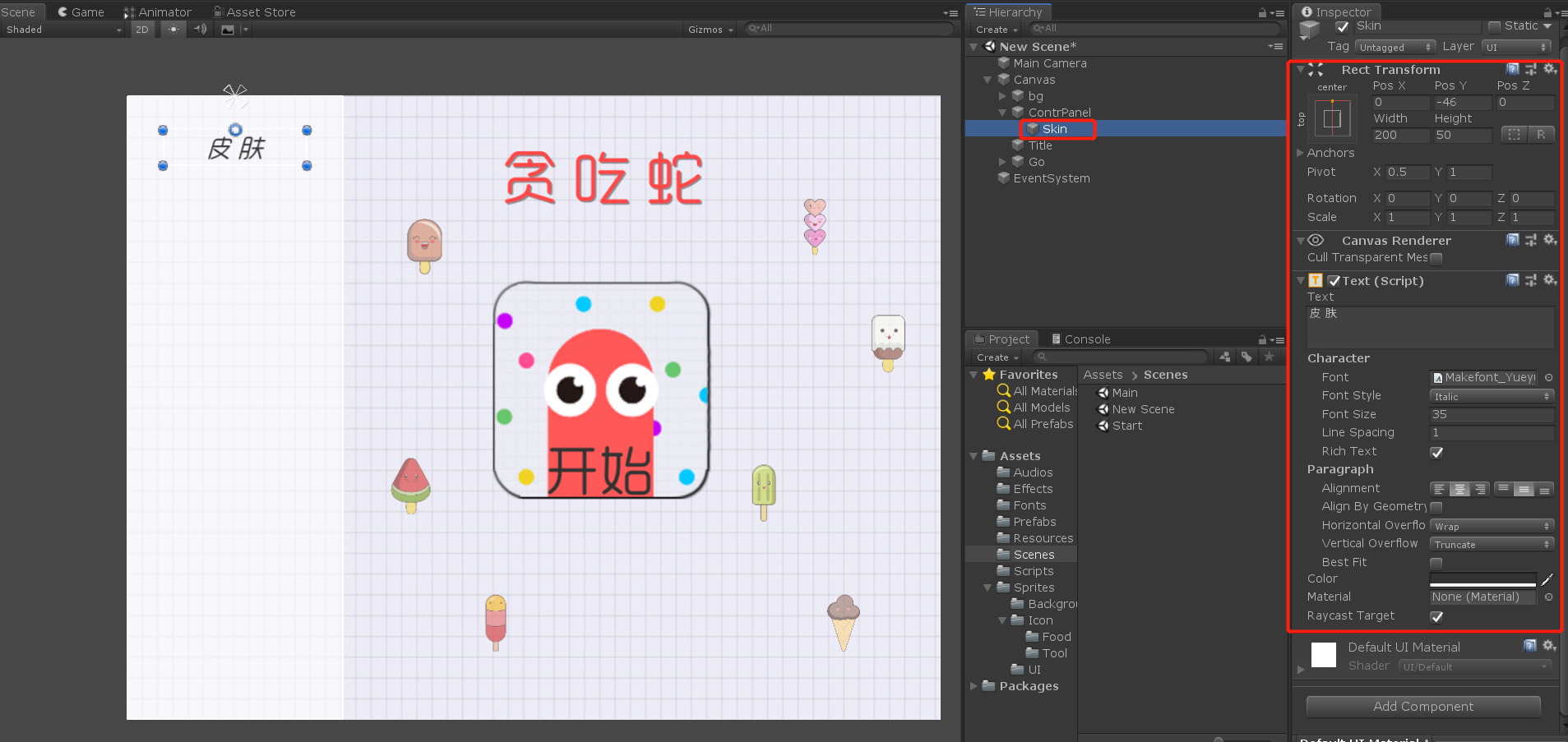Toggle scene effects image icon
Viewport: 1568px width, 742px height.
tap(228, 30)
